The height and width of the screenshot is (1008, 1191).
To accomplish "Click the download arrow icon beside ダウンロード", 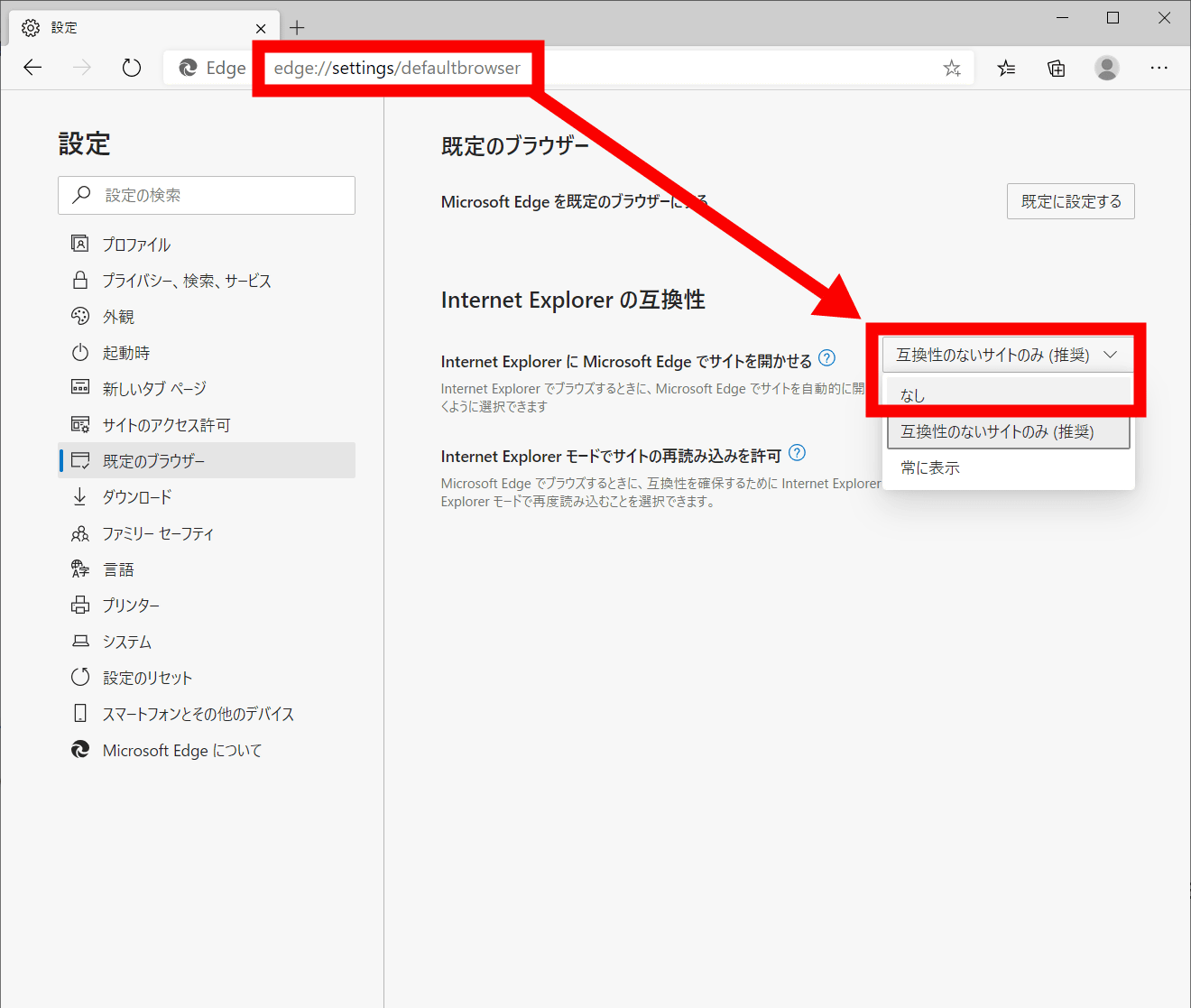I will [80, 496].
